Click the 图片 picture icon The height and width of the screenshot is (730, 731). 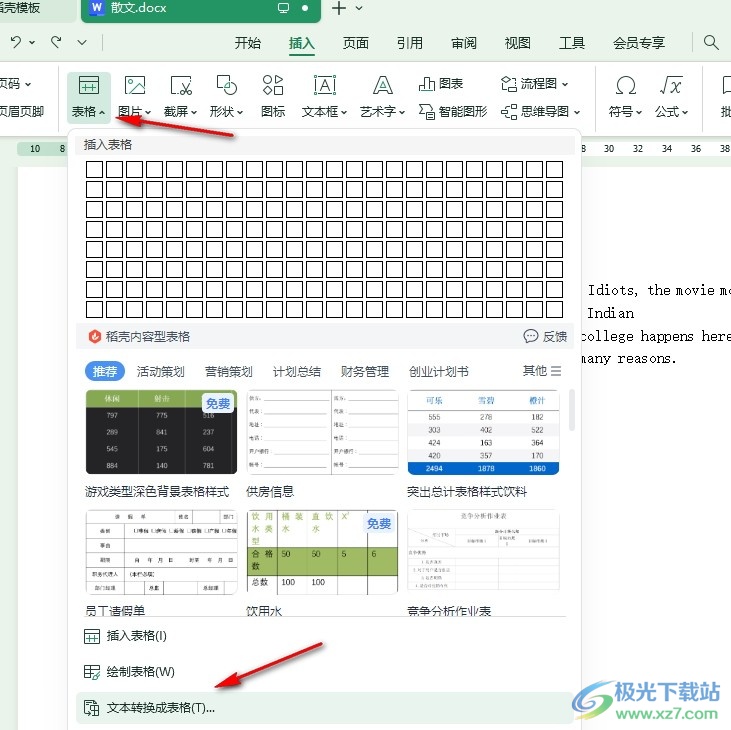point(135,86)
